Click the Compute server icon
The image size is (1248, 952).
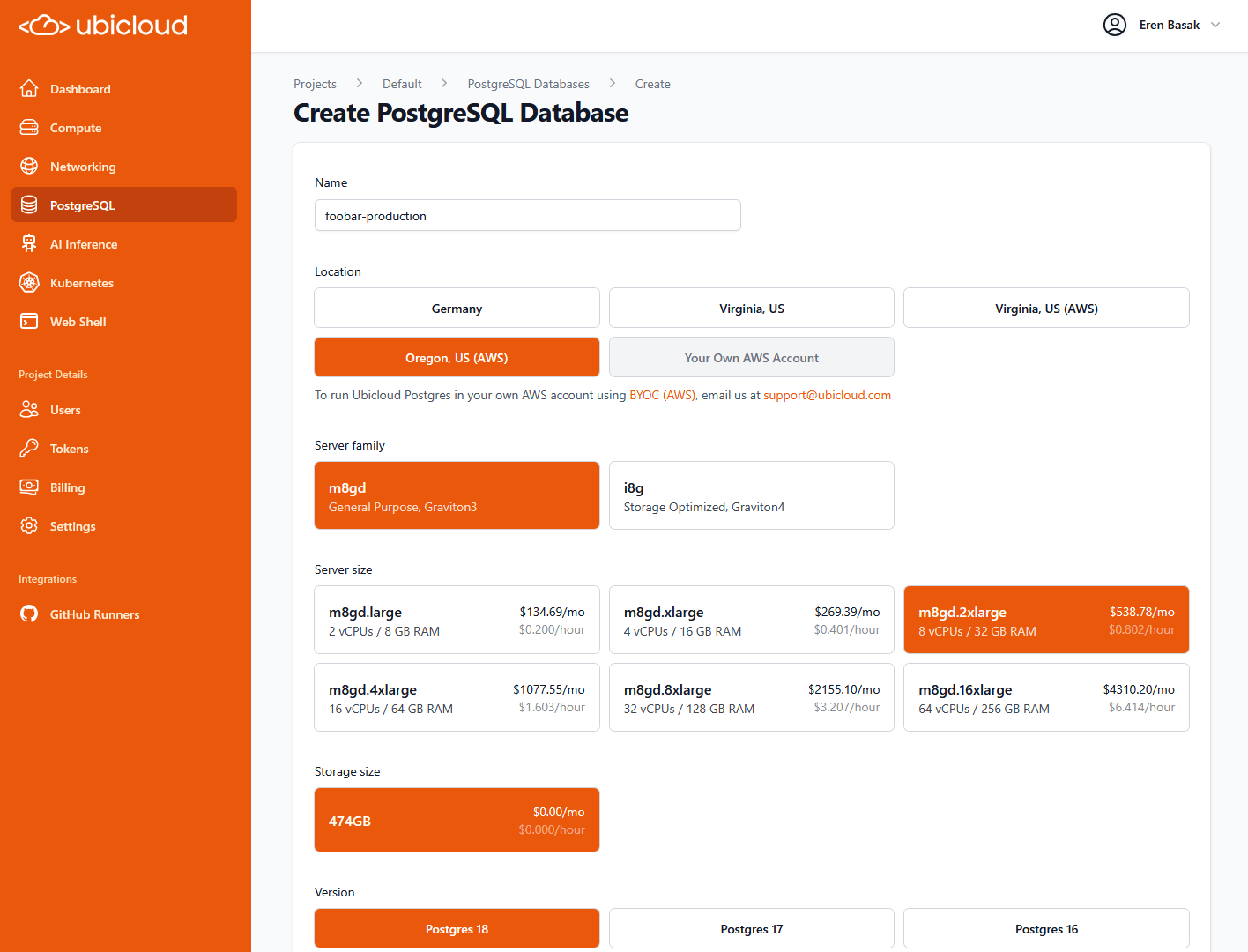click(29, 128)
